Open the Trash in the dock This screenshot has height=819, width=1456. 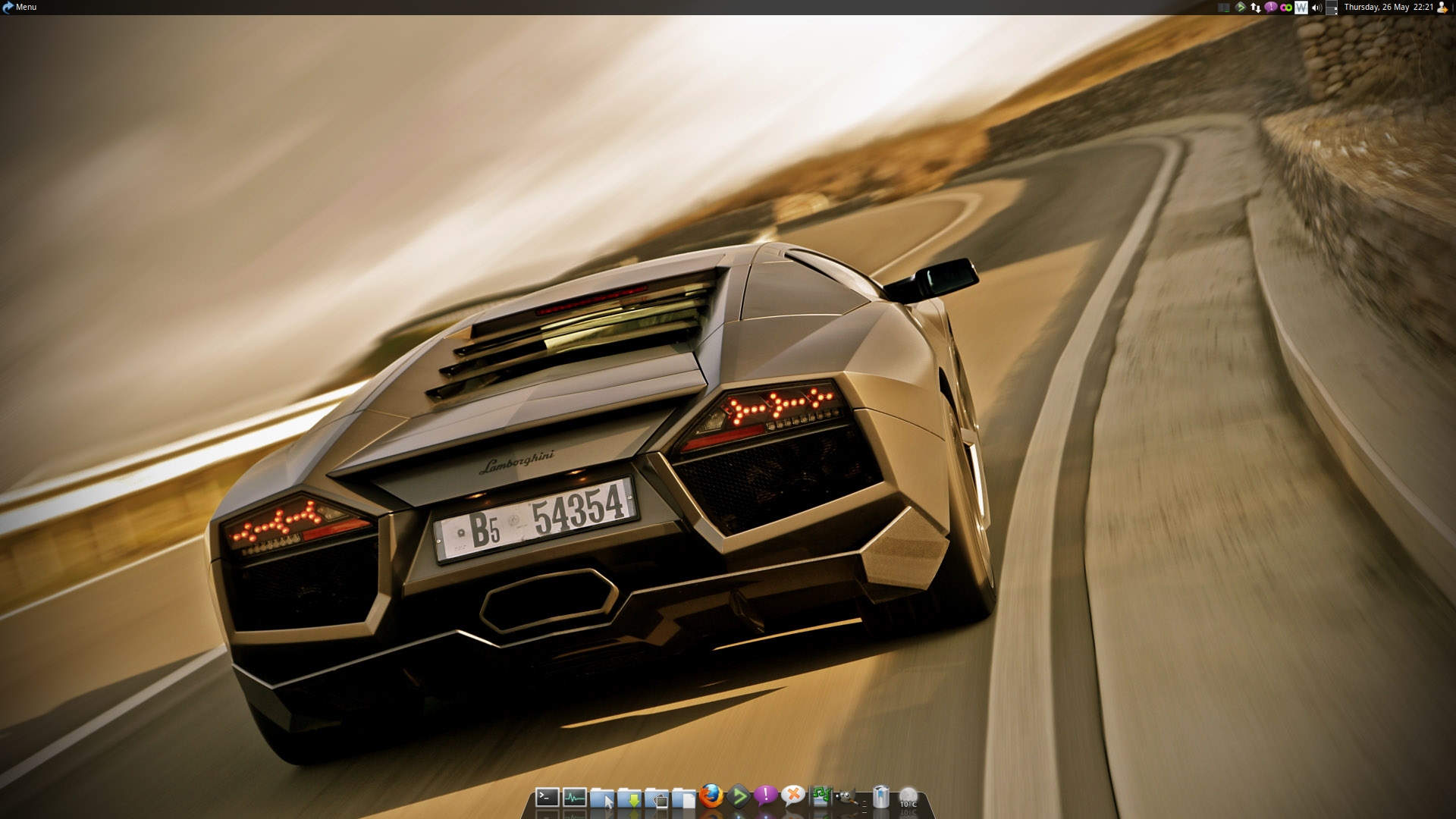(880, 796)
